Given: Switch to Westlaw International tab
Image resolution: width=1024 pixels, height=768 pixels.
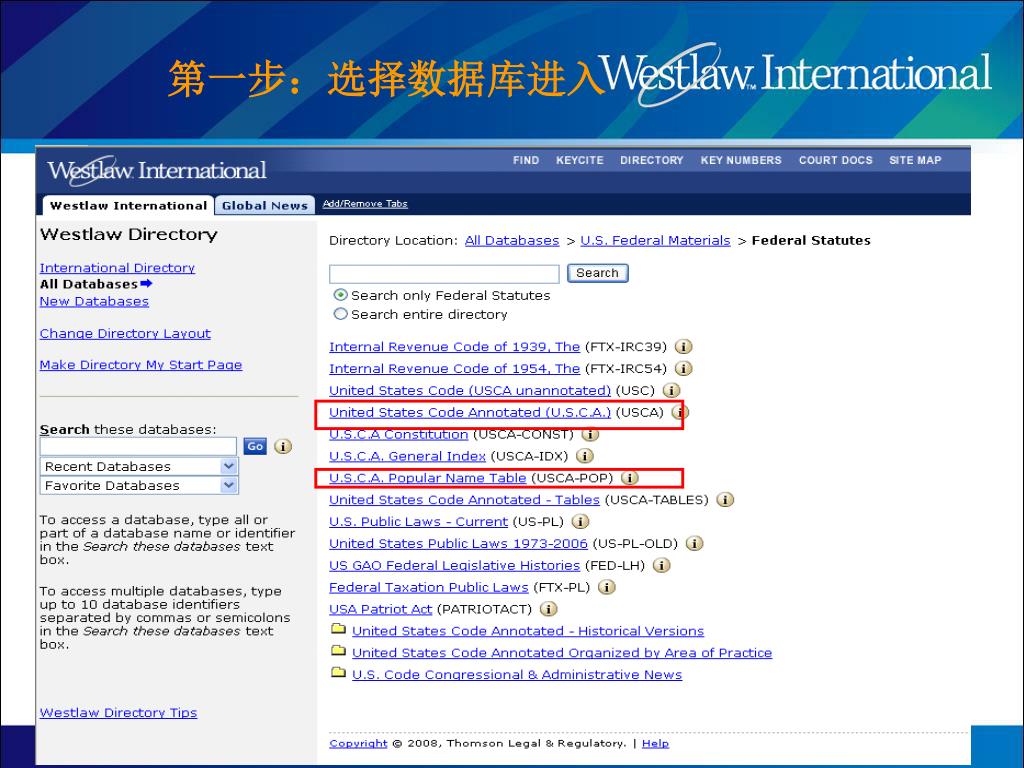Looking at the screenshot, I should [x=128, y=205].
